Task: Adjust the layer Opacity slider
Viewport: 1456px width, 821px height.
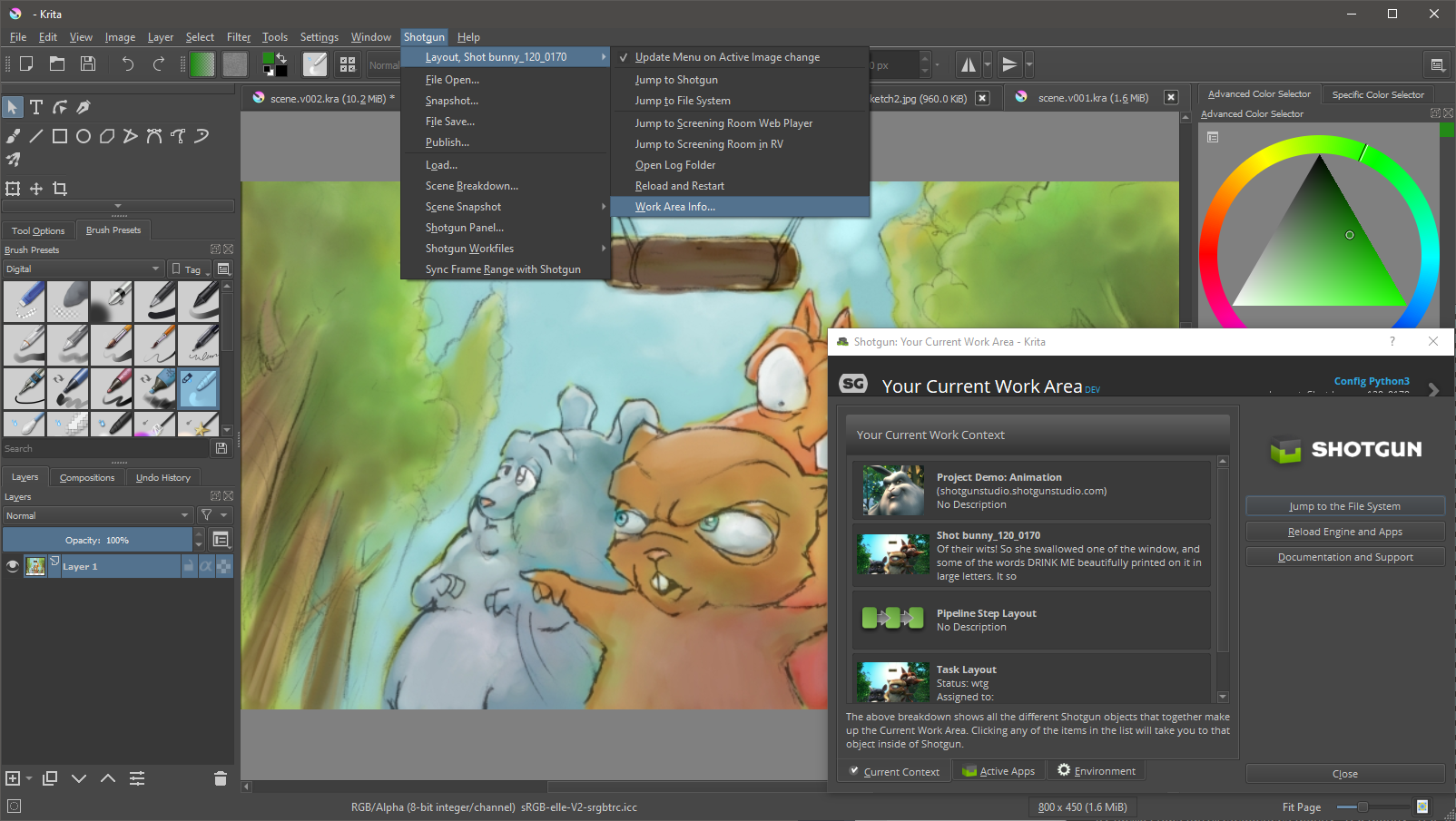Action: (x=97, y=540)
